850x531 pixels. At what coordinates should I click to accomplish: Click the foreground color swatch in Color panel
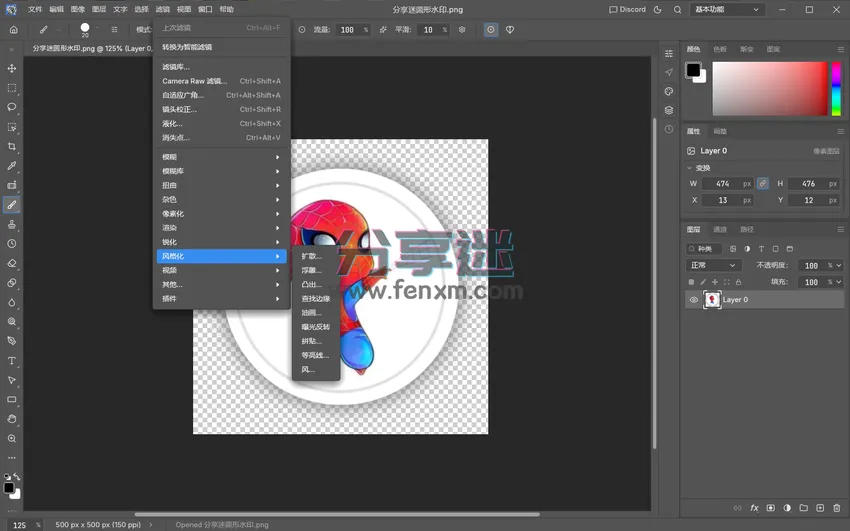[x=693, y=70]
